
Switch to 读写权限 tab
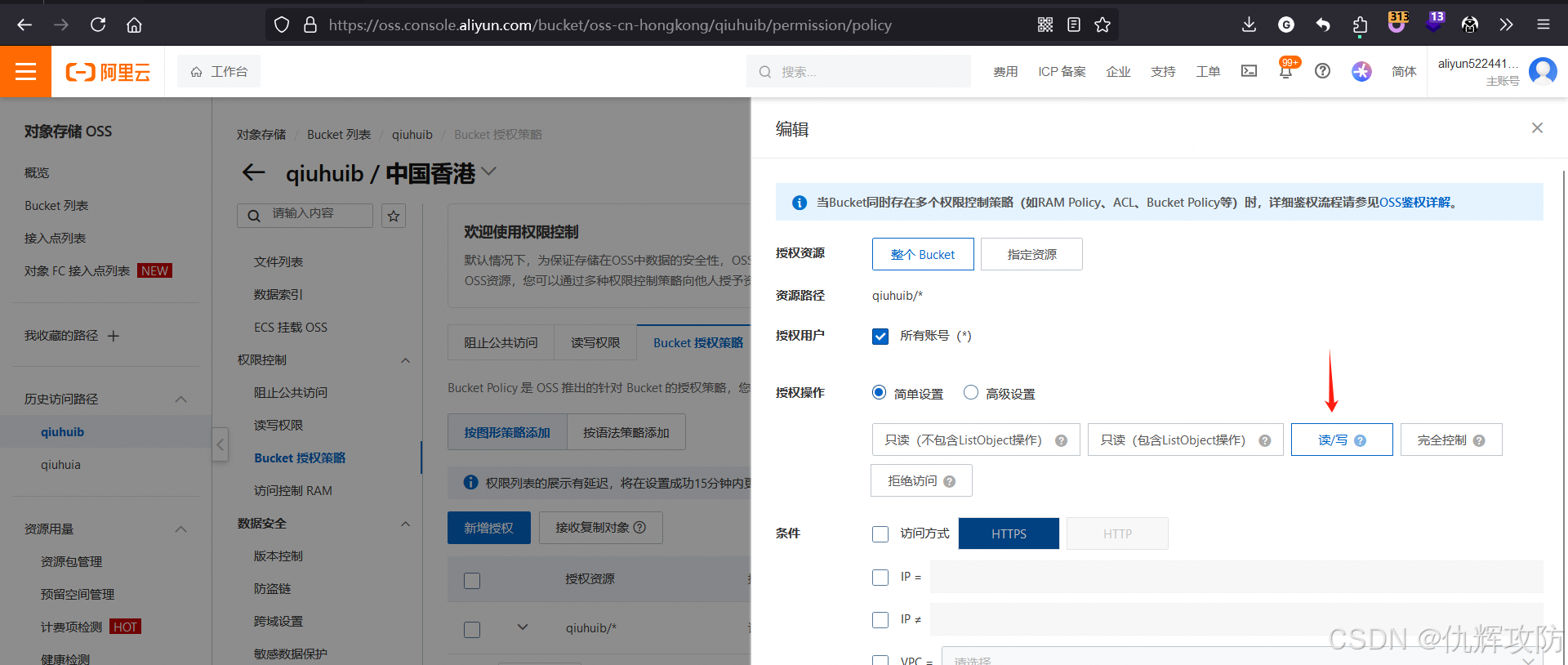click(x=595, y=343)
